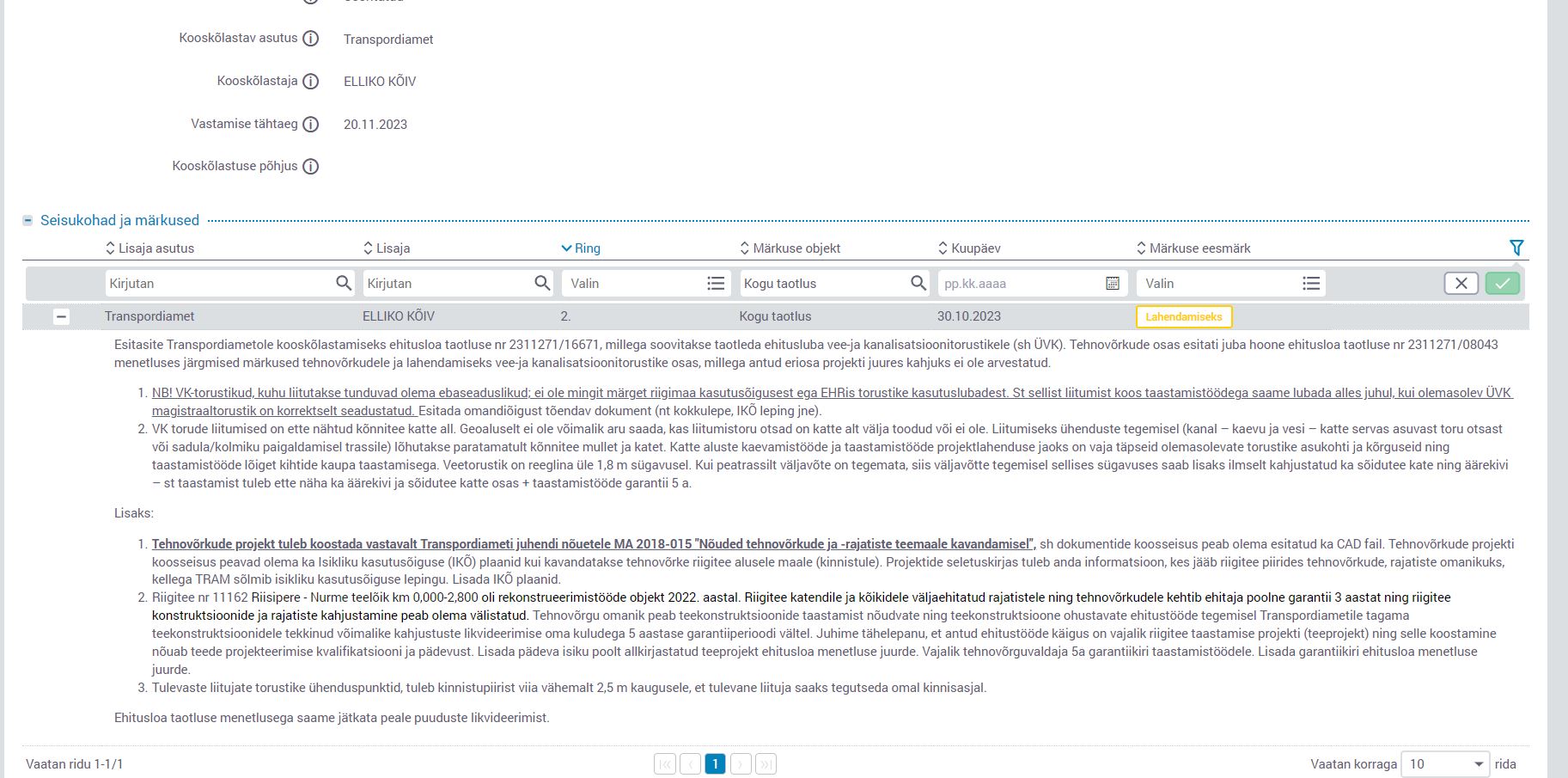Click ELLIKO KÕIV in the remark row
The height and width of the screenshot is (778, 1568).
click(399, 316)
